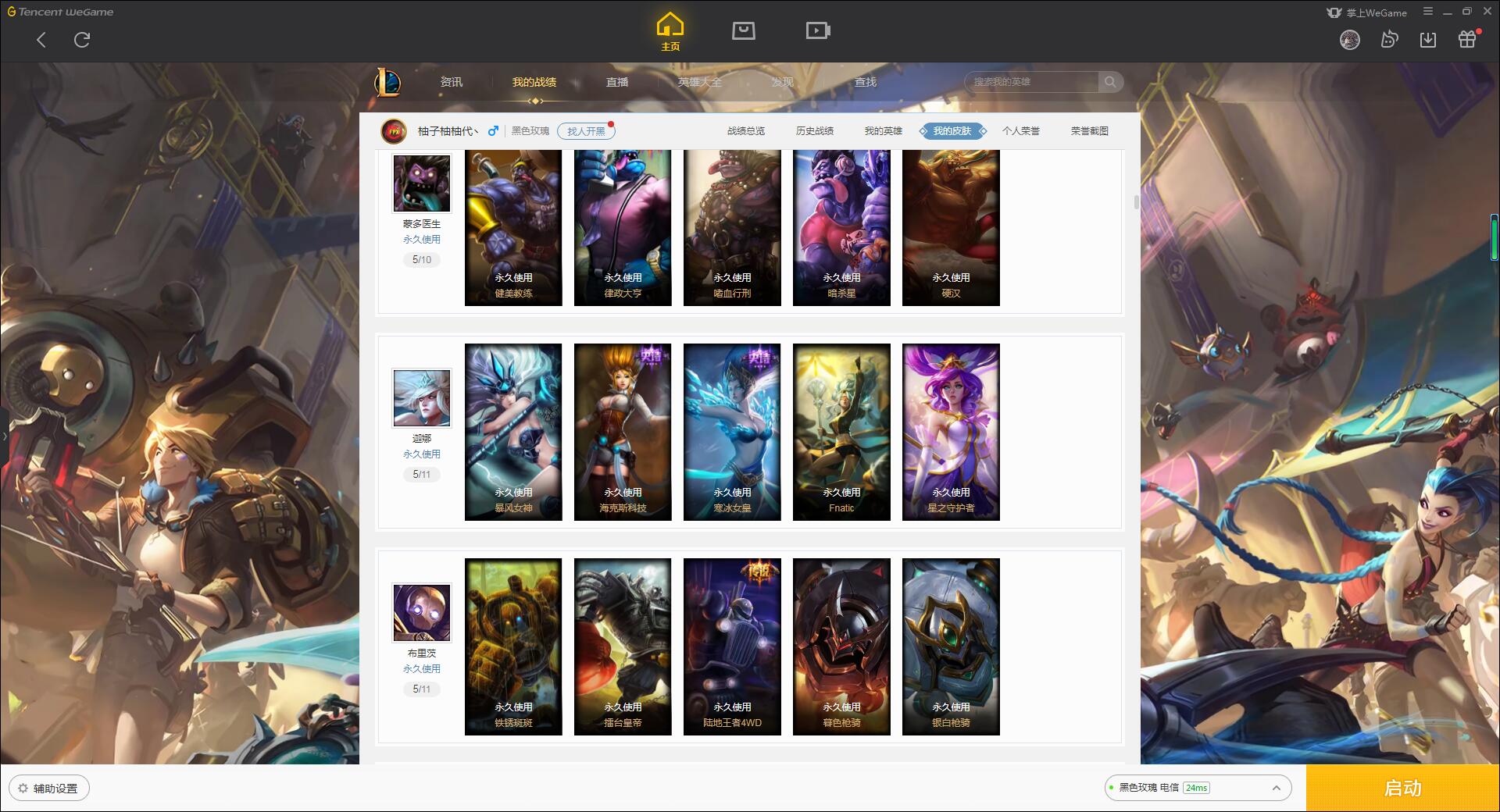Open the 暴风女神 skin card

513,432
